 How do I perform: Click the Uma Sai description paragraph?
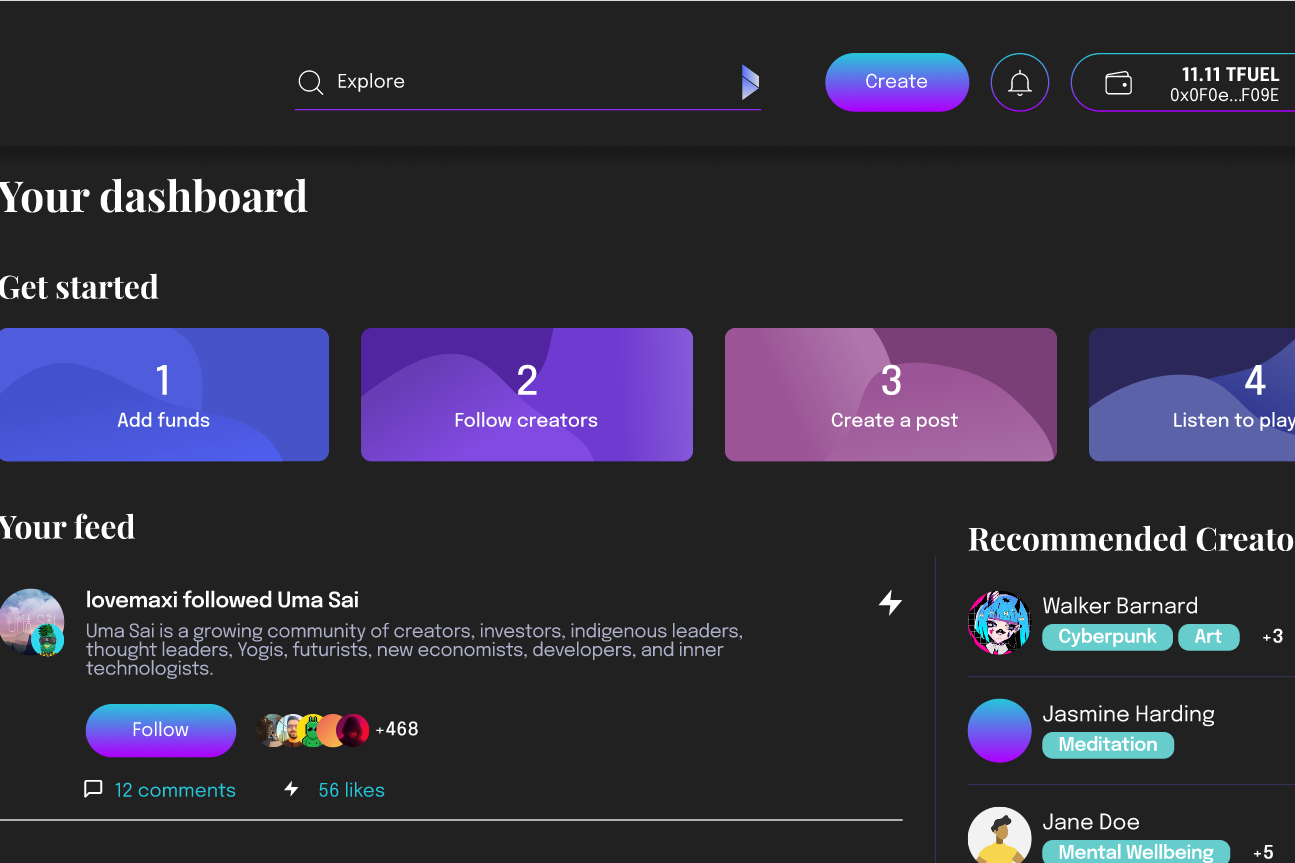414,650
